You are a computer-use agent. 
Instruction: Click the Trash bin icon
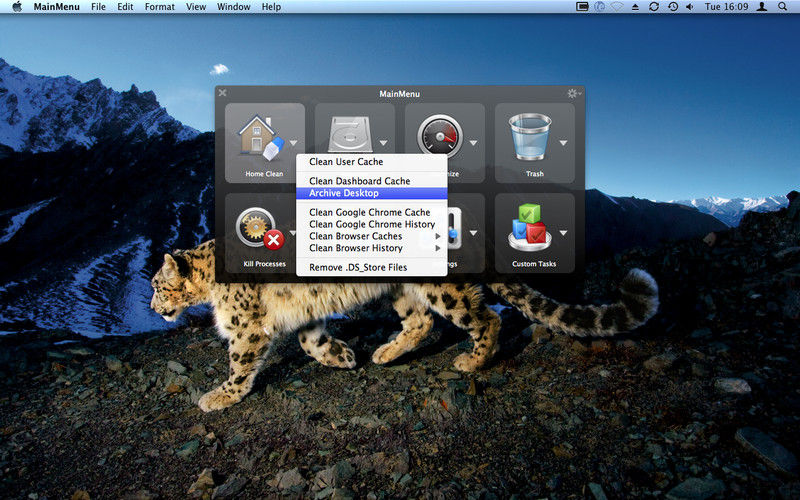click(530, 137)
